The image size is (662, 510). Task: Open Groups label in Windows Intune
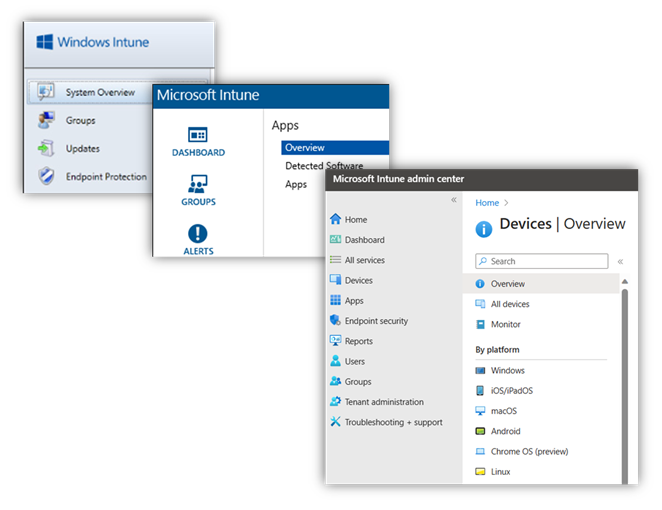pos(80,120)
